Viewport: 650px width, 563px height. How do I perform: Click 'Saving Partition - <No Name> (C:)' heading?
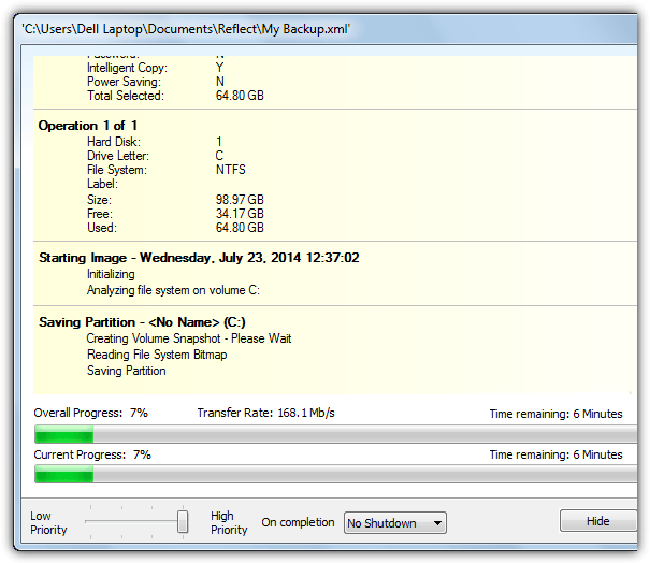(142, 322)
